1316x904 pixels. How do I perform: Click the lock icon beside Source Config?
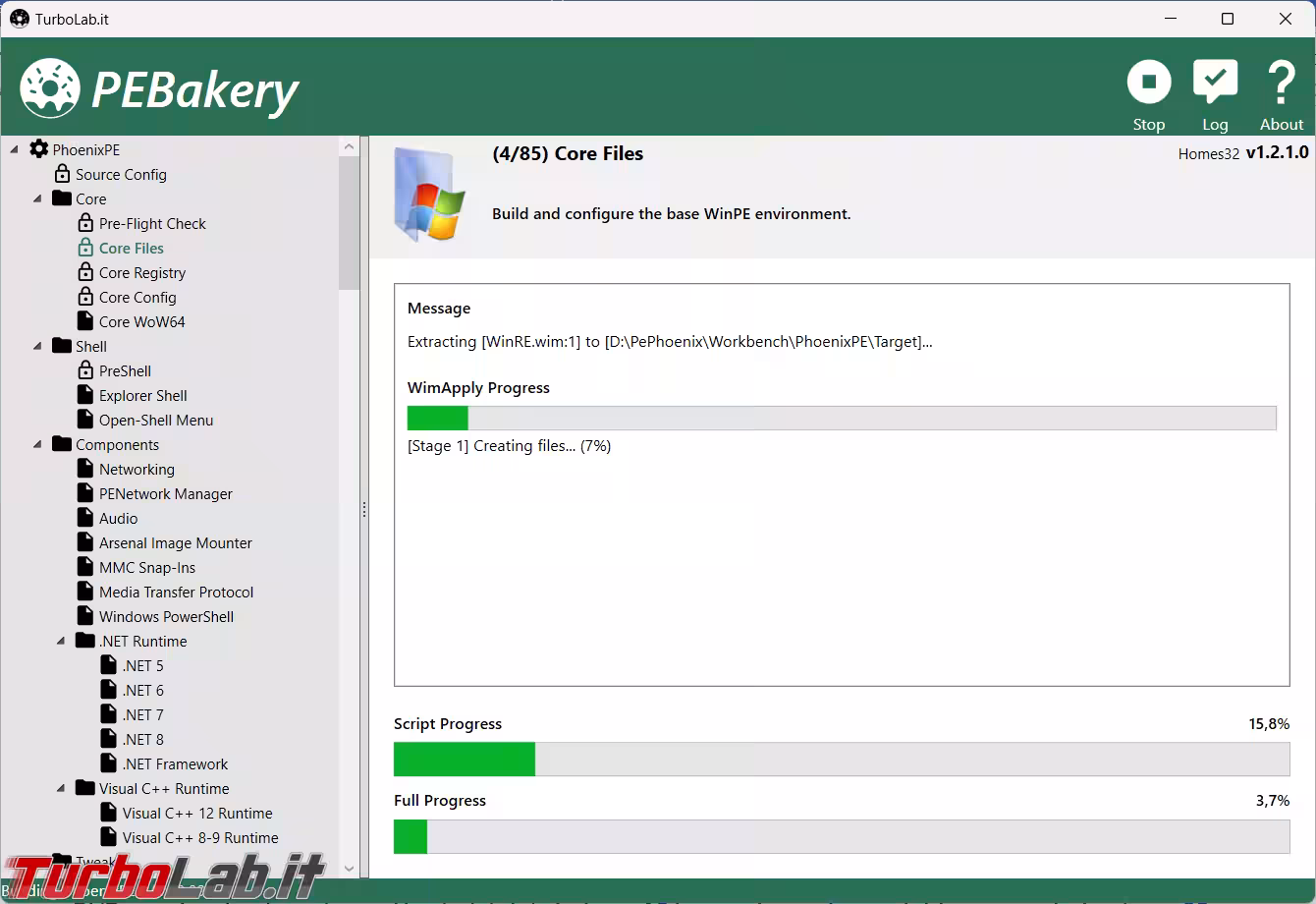[x=63, y=174]
